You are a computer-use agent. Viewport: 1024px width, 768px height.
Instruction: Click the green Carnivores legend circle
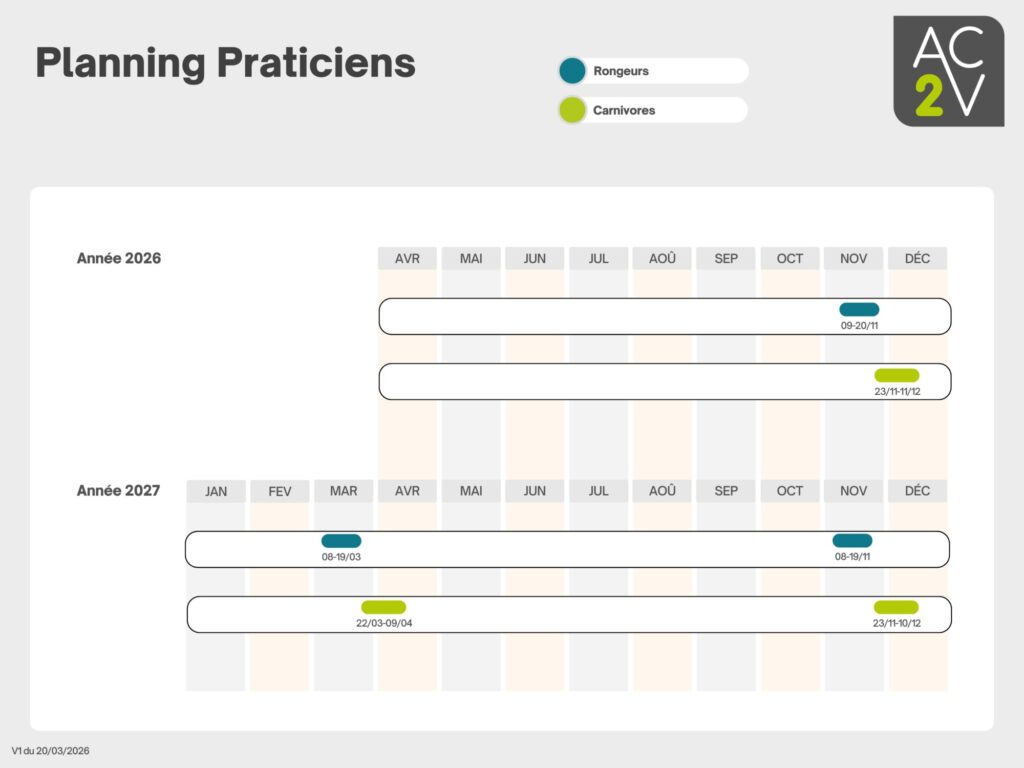point(572,110)
